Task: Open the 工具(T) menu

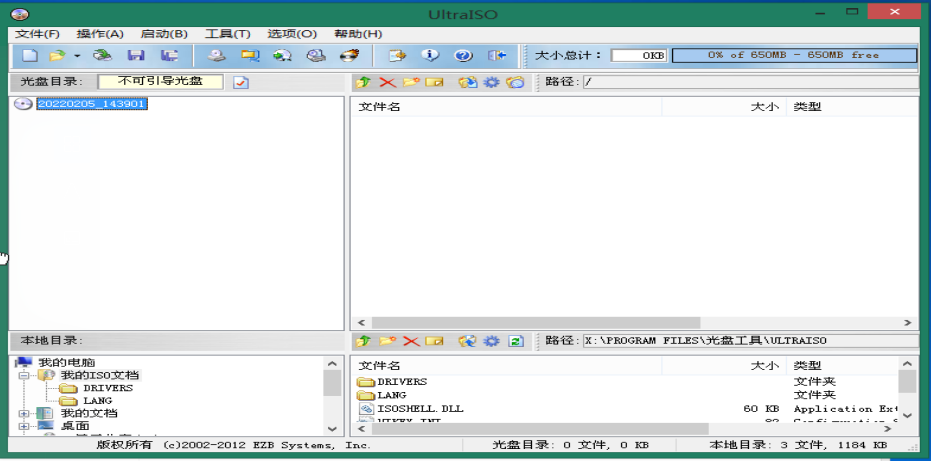Action: (227, 34)
